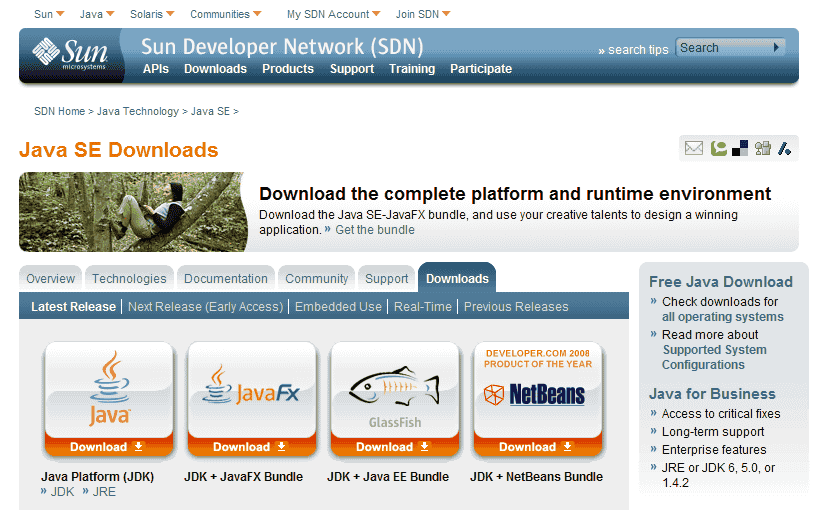Open the Downloads item in navigation bar
The height and width of the screenshot is (510, 825).
point(215,69)
